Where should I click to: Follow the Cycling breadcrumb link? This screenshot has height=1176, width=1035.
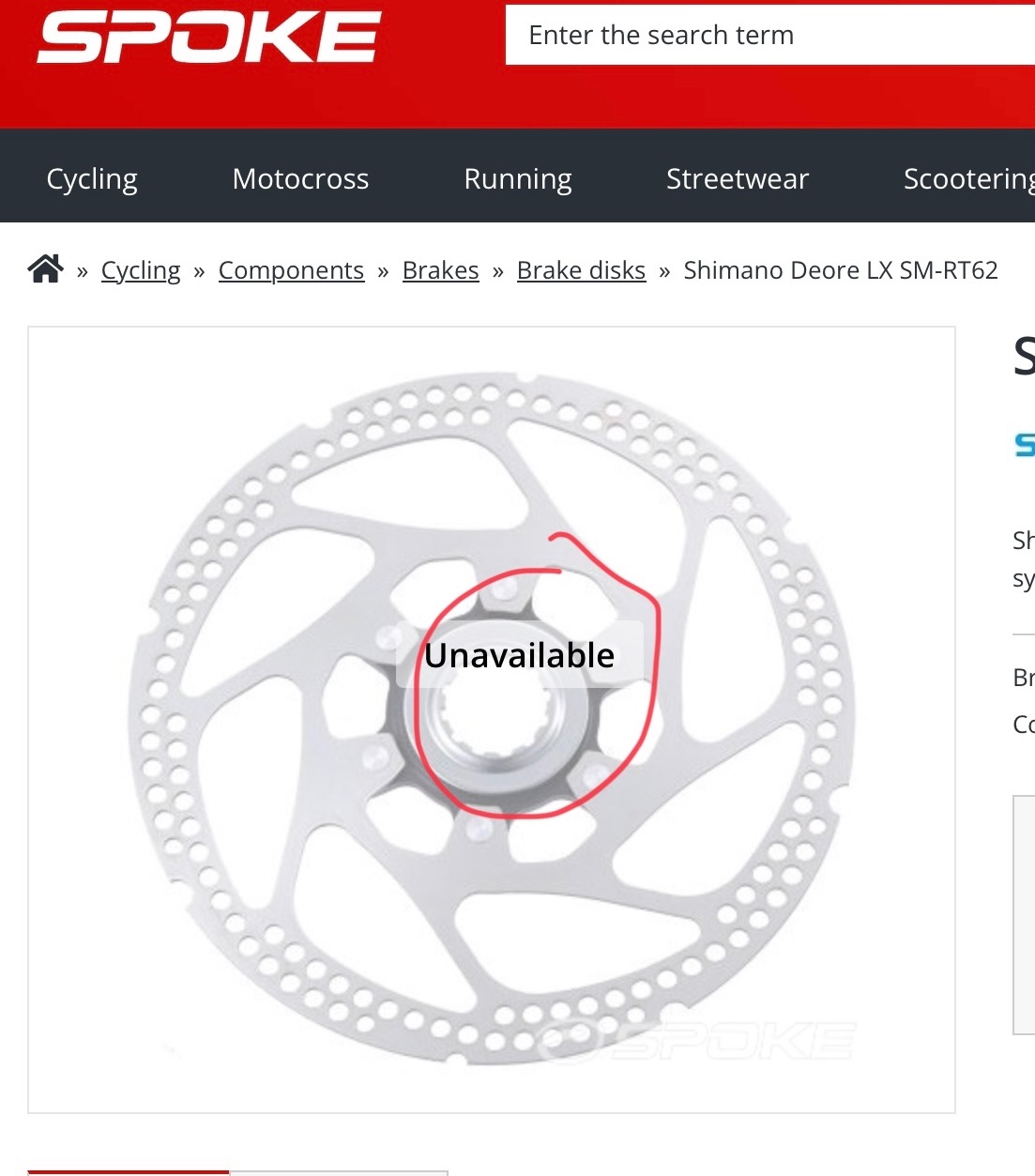[141, 270]
